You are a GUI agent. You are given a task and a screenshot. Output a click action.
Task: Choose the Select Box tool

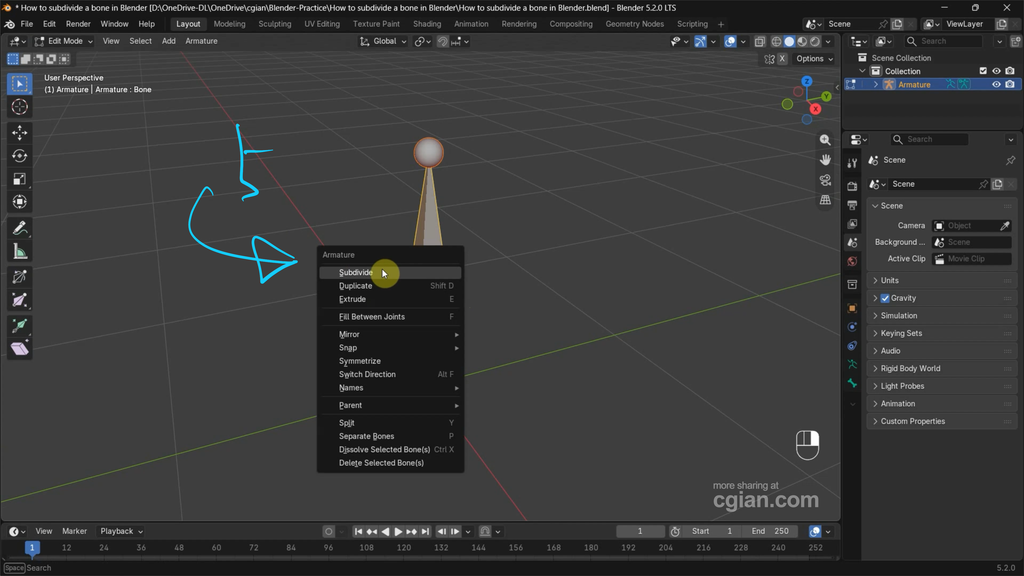point(20,84)
